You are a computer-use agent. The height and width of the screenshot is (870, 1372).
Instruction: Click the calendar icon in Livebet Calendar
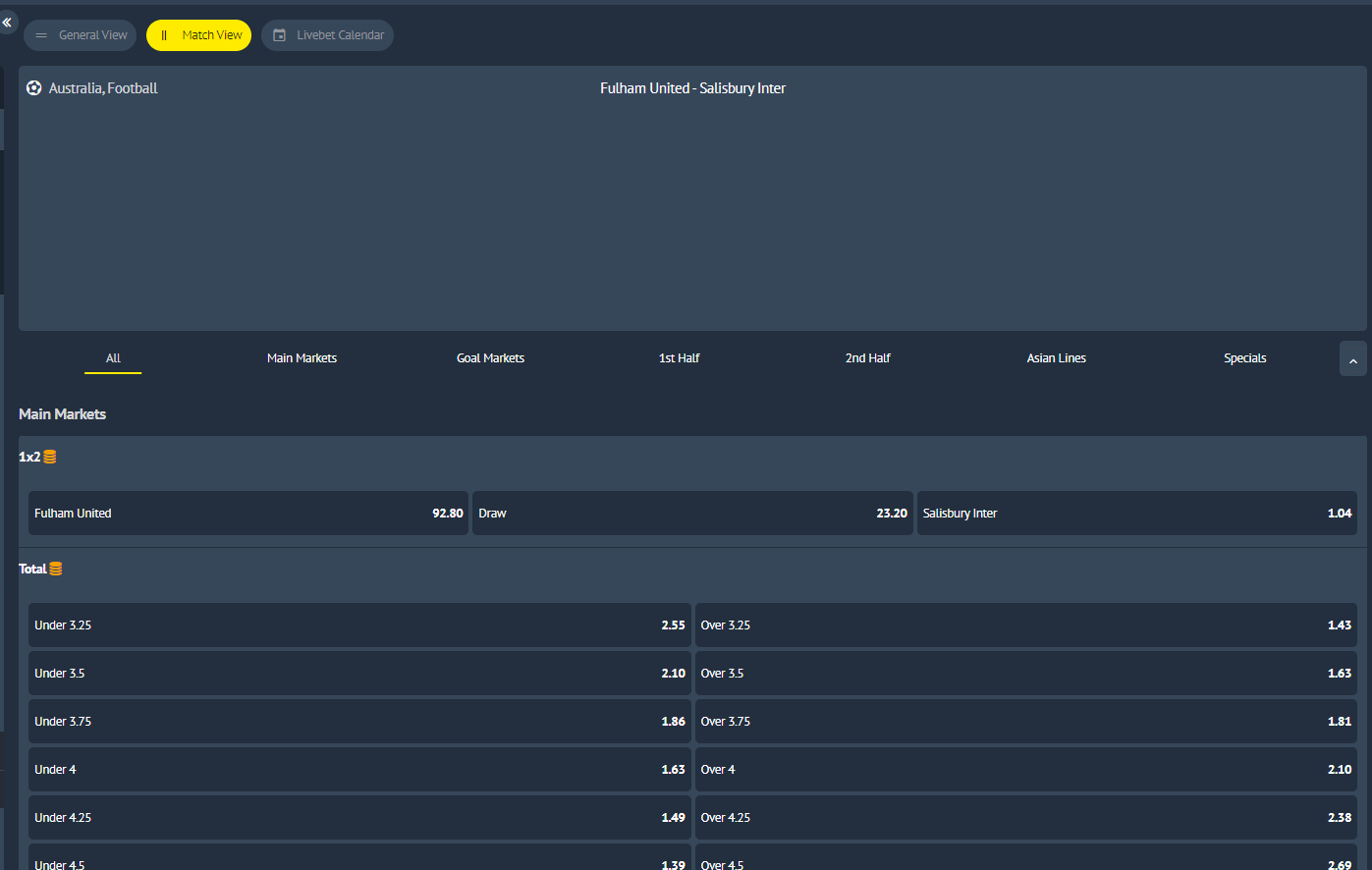(279, 35)
